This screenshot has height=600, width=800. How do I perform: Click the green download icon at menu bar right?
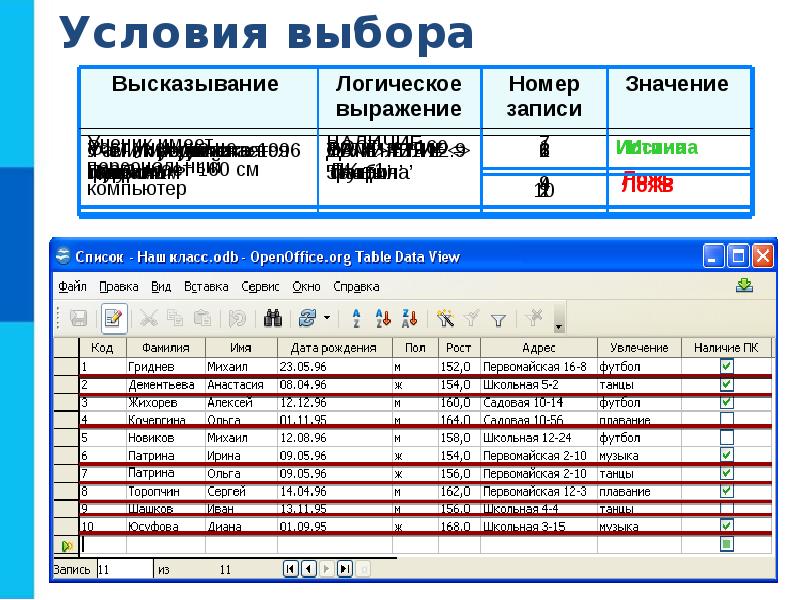point(744,285)
